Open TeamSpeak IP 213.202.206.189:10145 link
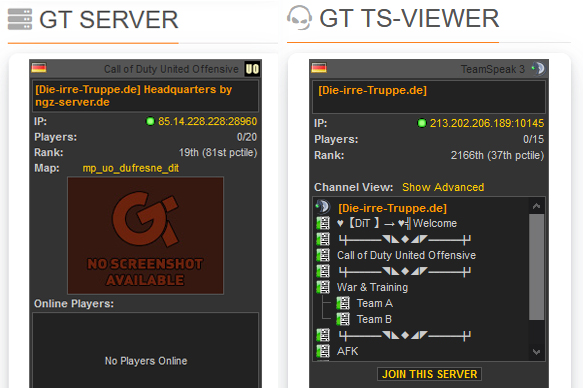This screenshot has width=583, height=388. 487,123
